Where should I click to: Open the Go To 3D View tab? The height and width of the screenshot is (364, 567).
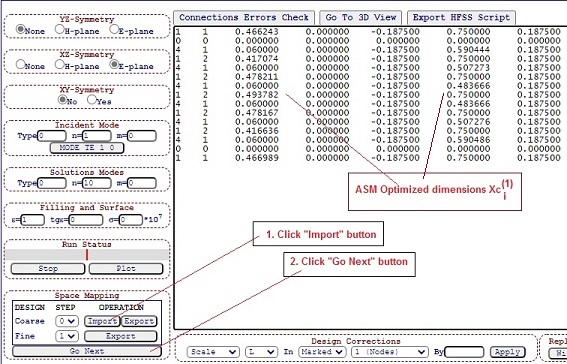click(x=361, y=18)
